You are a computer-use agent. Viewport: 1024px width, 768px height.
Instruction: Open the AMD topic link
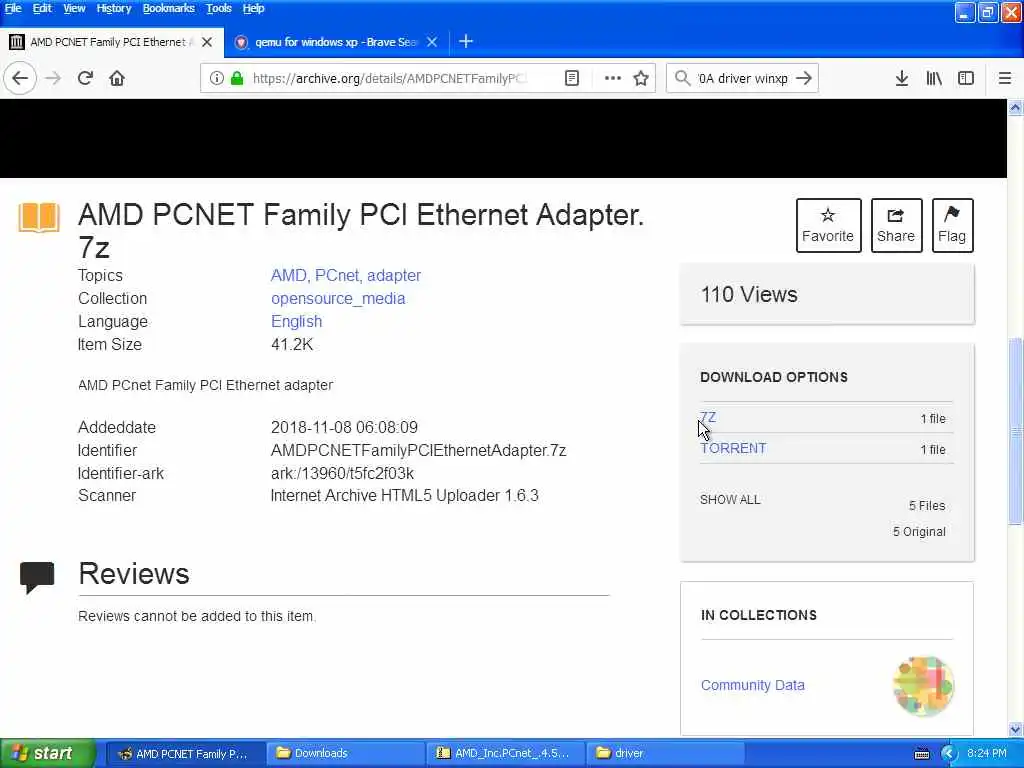point(289,276)
